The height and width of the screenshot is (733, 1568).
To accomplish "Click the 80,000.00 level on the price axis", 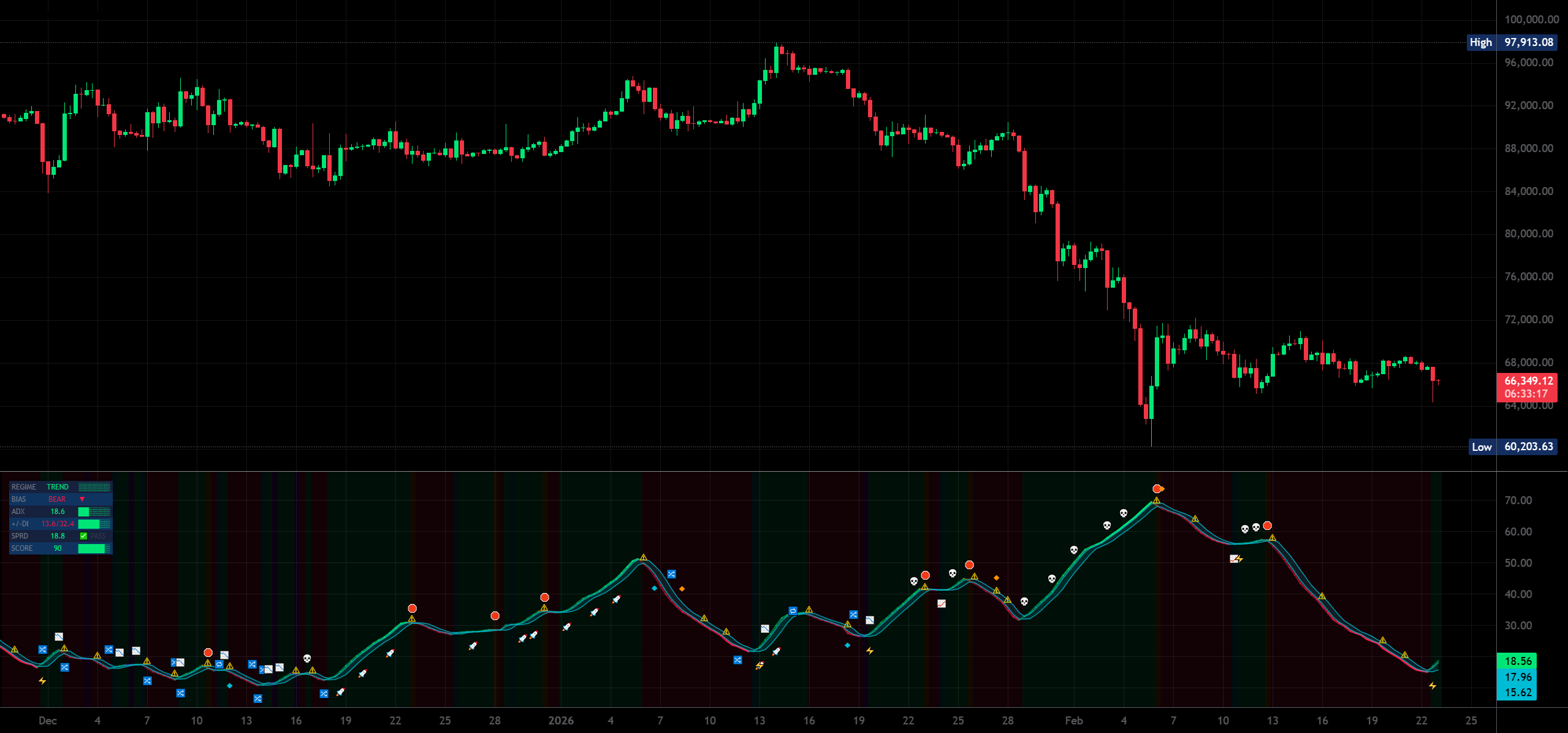I will coord(1529,234).
